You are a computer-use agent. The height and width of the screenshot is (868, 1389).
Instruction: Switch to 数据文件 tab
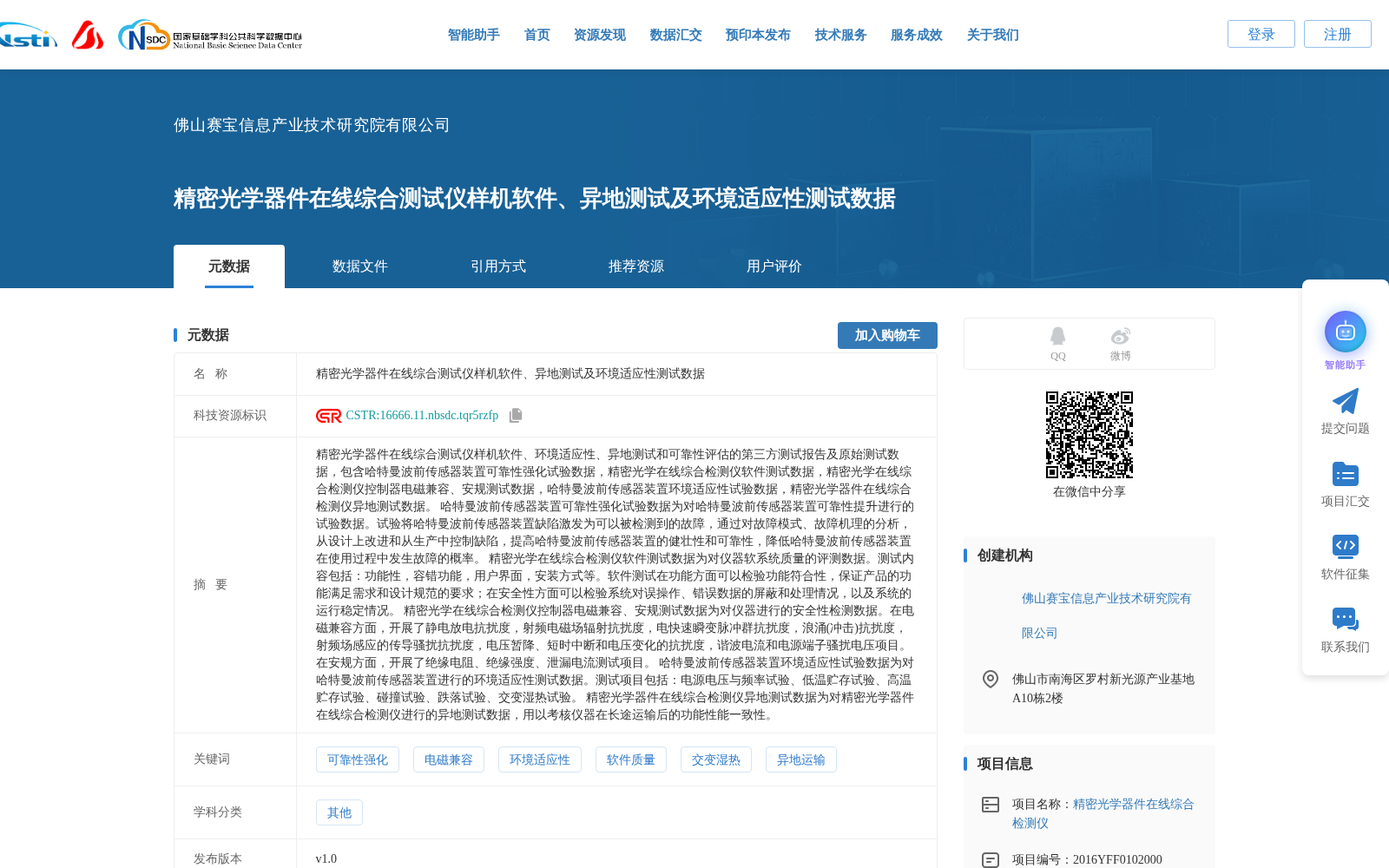[360, 266]
